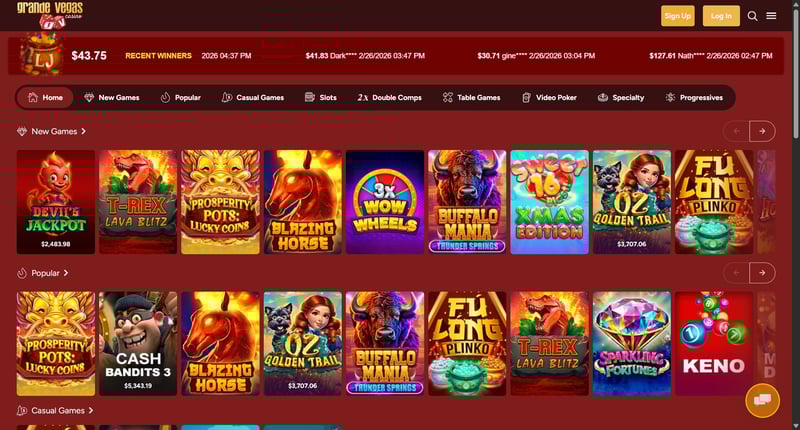The height and width of the screenshot is (430, 800).
Task: Show next Popular games with right arrow
Action: (x=762, y=273)
